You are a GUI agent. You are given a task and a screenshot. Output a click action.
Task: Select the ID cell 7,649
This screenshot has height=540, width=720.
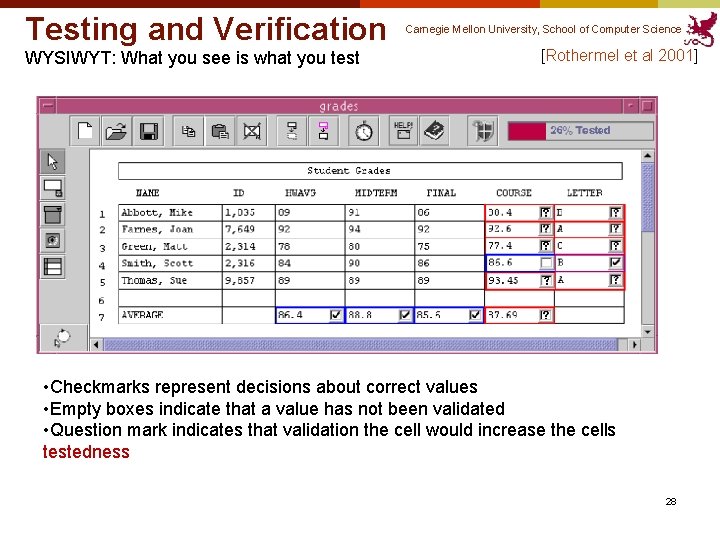click(x=248, y=229)
